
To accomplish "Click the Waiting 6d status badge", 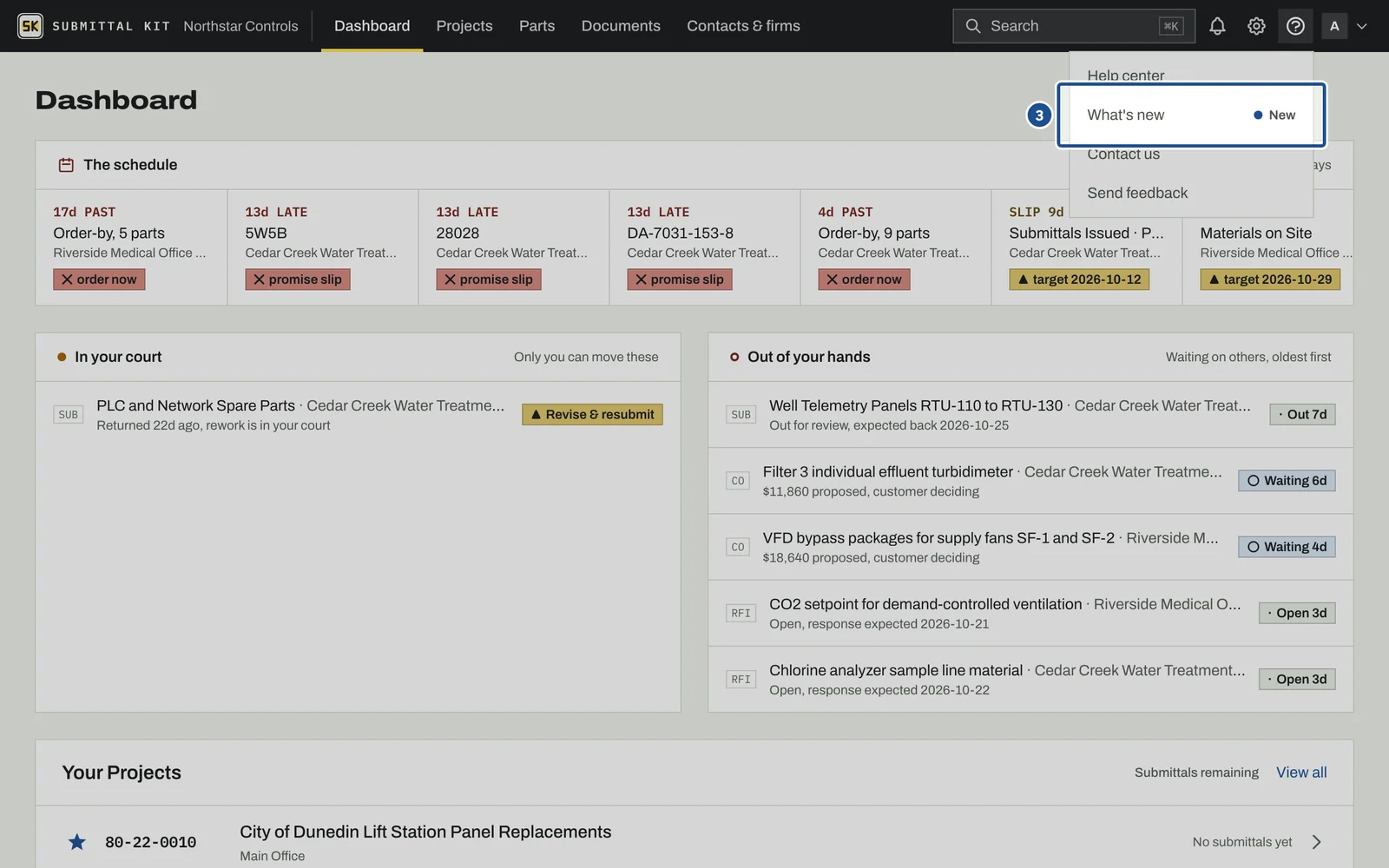I will (1287, 481).
